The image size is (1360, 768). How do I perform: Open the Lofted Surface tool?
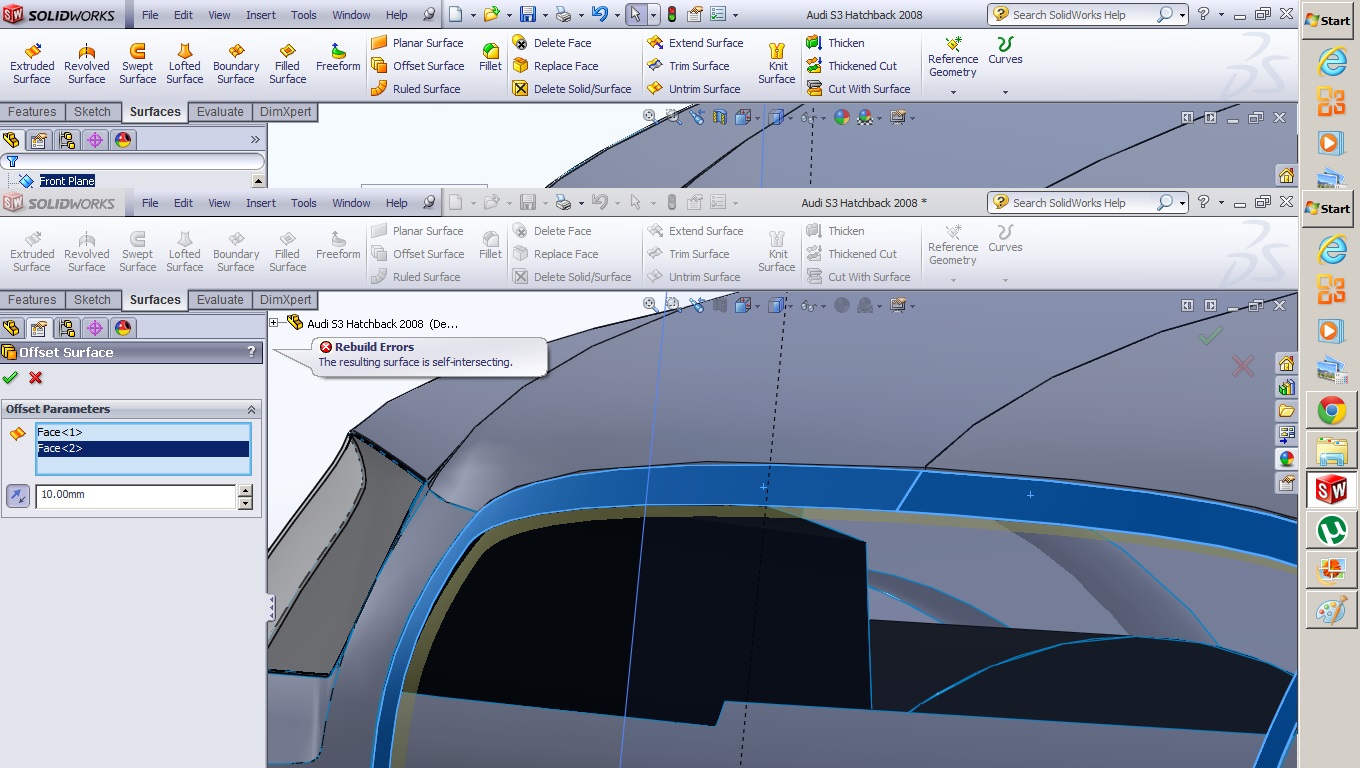(x=184, y=251)
